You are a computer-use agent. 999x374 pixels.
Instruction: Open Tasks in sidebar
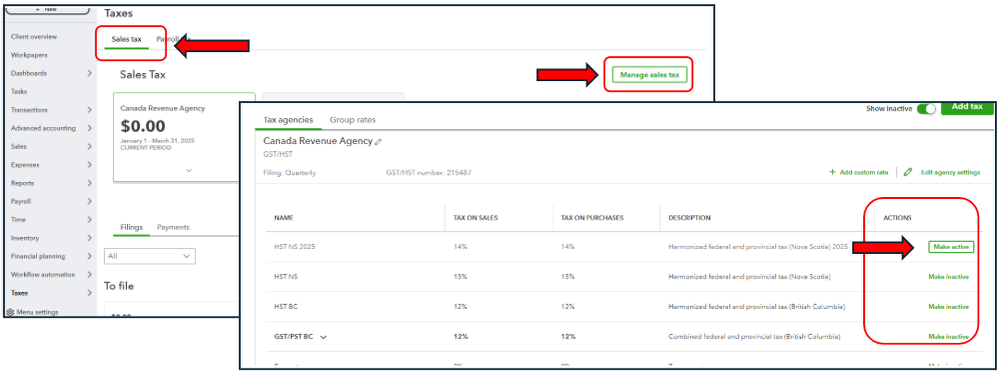pos(18,92)
